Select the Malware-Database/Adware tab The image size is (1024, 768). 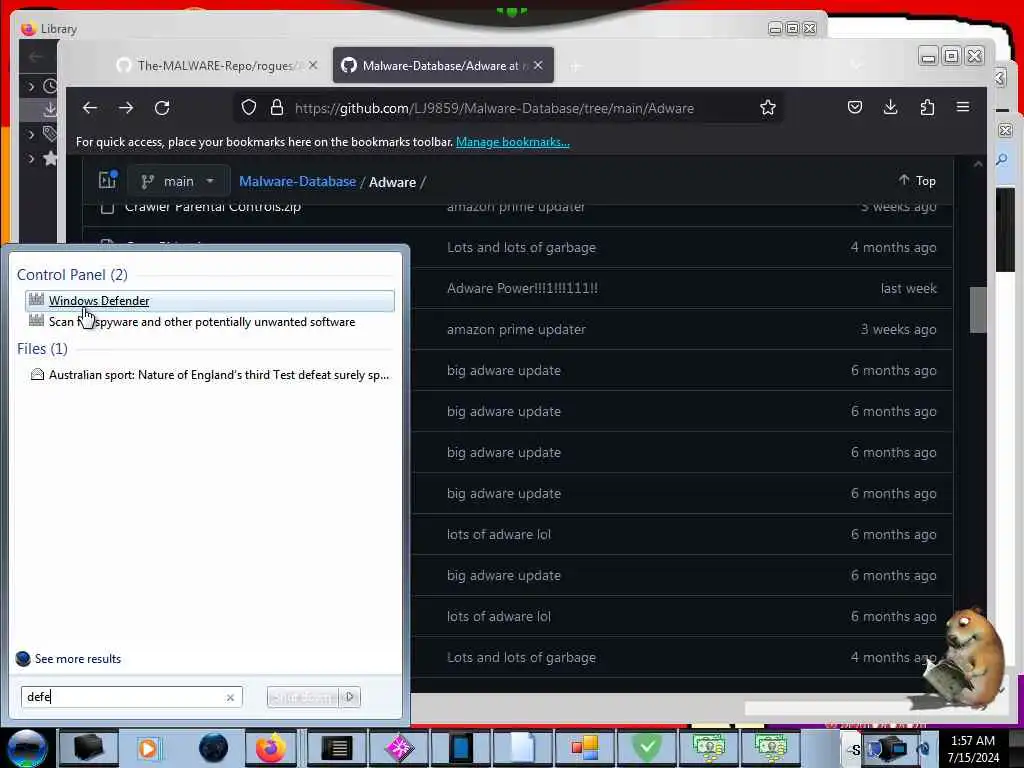coord(441,65)
